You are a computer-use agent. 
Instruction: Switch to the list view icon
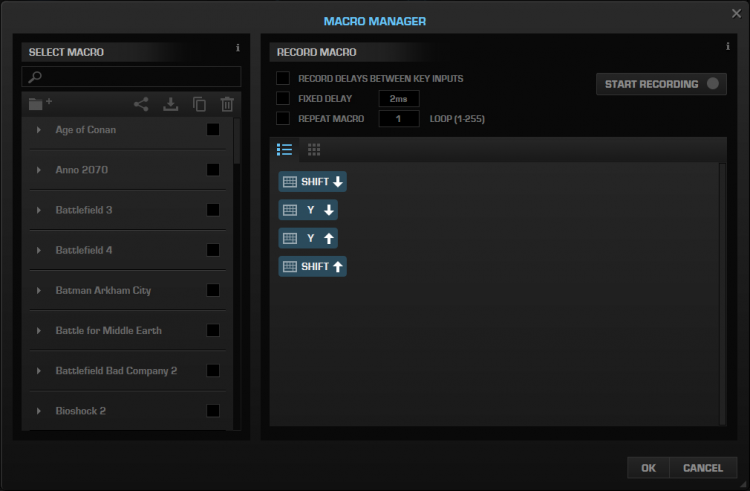point(285,150)
